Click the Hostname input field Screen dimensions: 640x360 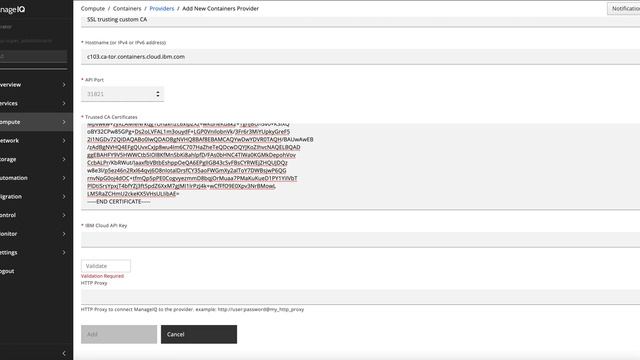[360, 57]
